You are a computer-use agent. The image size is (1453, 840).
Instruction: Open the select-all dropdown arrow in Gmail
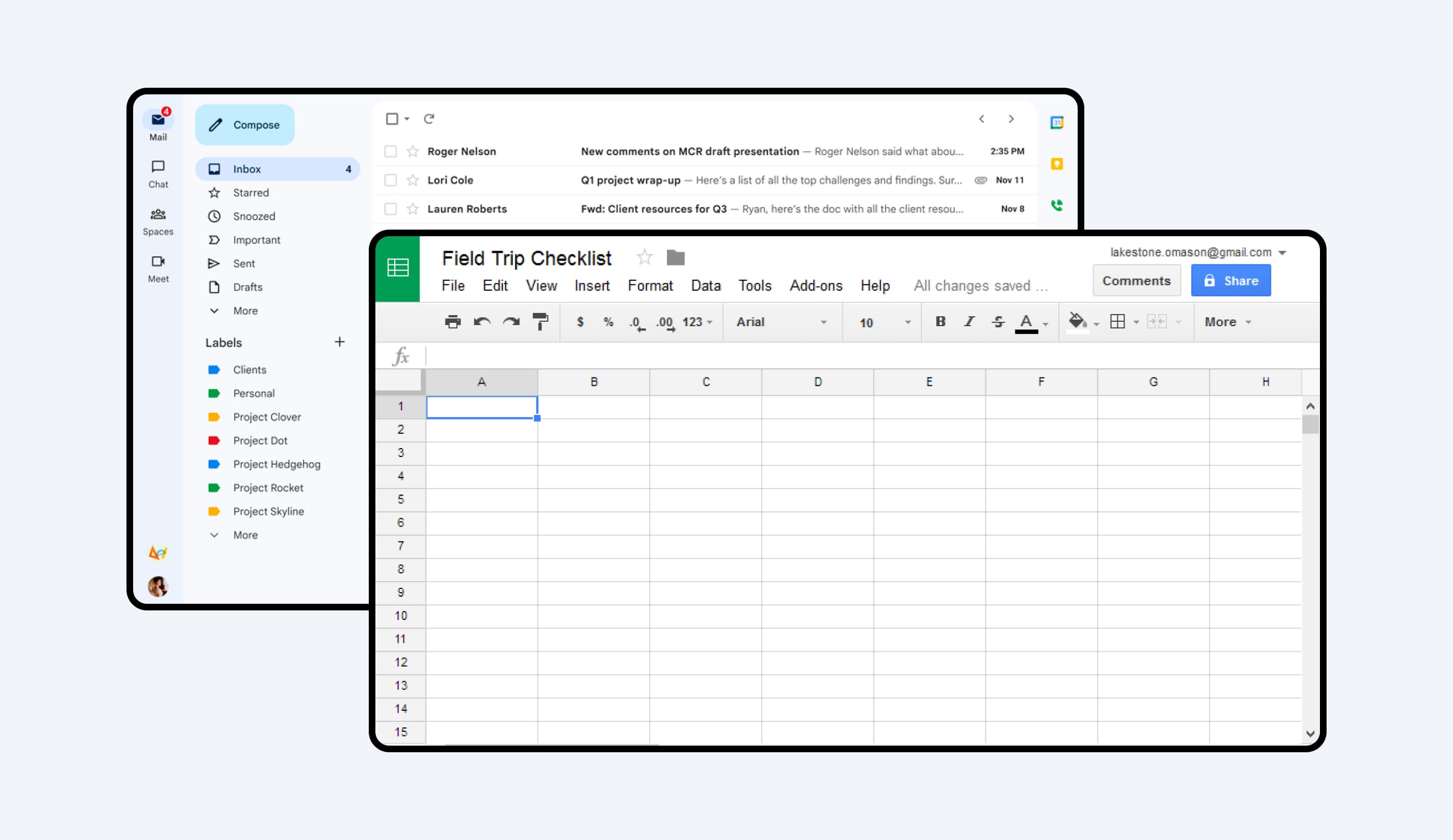[x=407, y=119]
